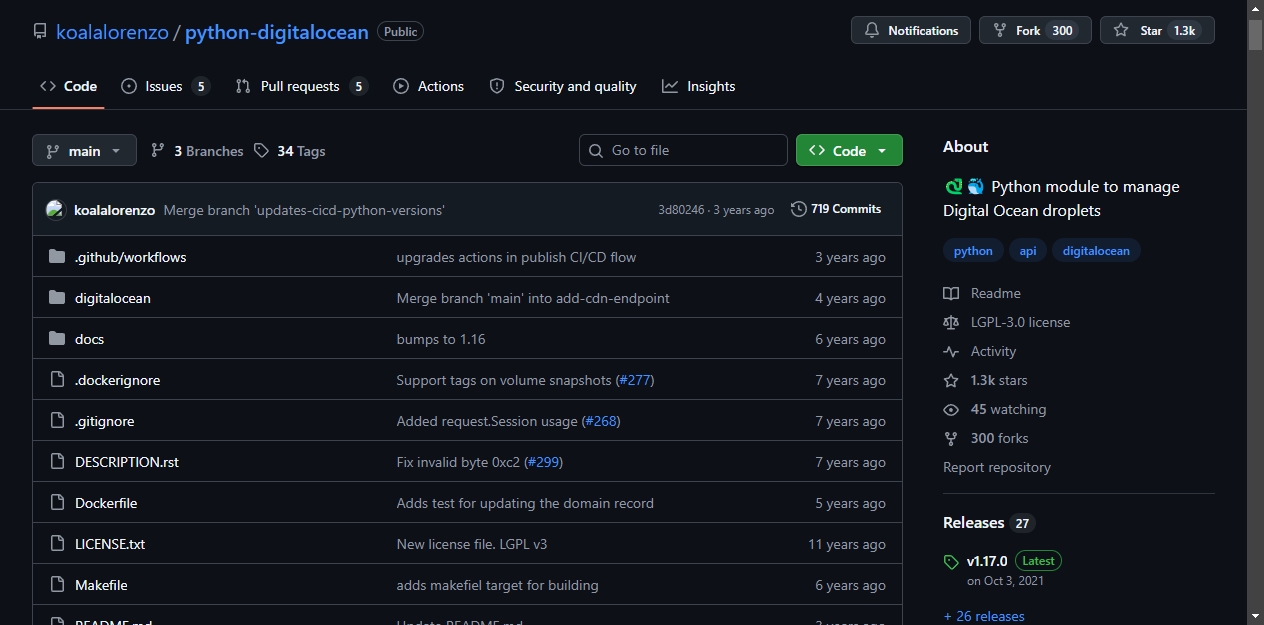
Task: Click the folder icon for docs
Action: [x=57, y=339]
